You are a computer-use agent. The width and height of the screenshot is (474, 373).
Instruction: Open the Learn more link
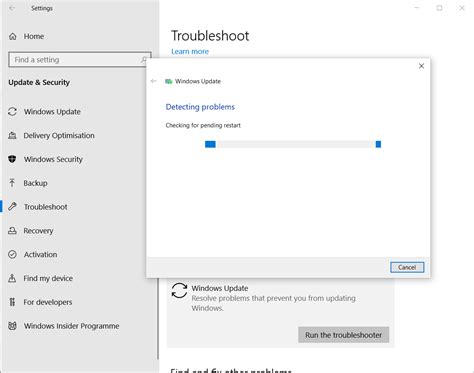190,52
